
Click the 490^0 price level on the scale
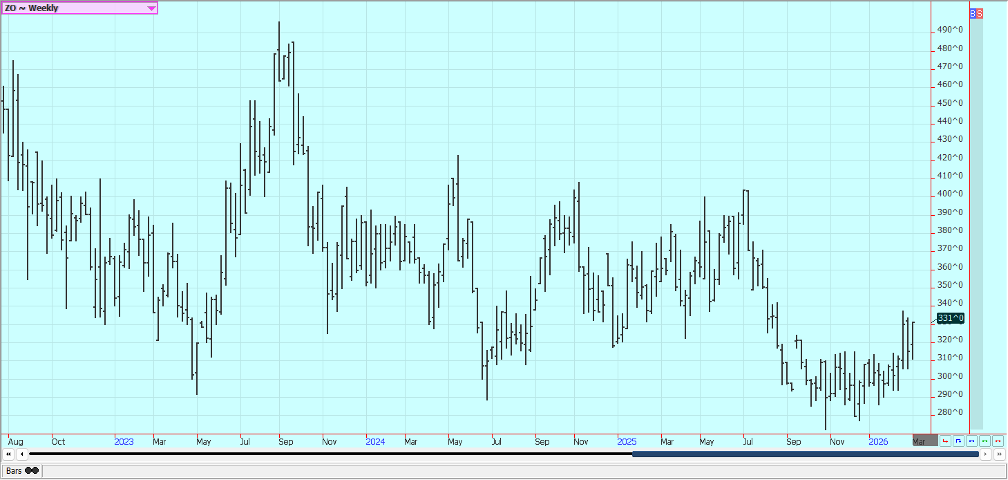point(950,30)
